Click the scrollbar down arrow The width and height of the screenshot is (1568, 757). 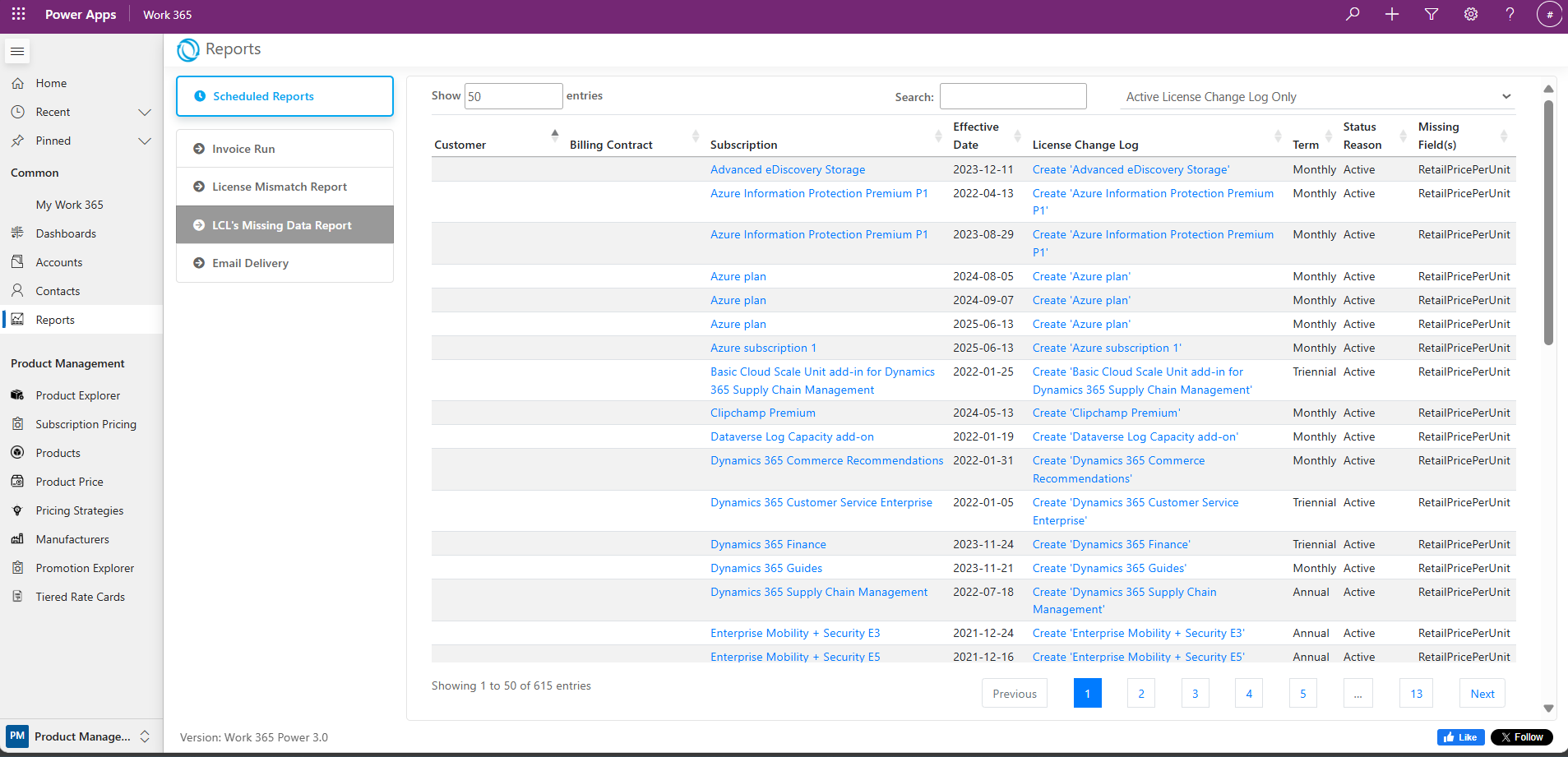pyautogui.click(x=1548, y=709)
